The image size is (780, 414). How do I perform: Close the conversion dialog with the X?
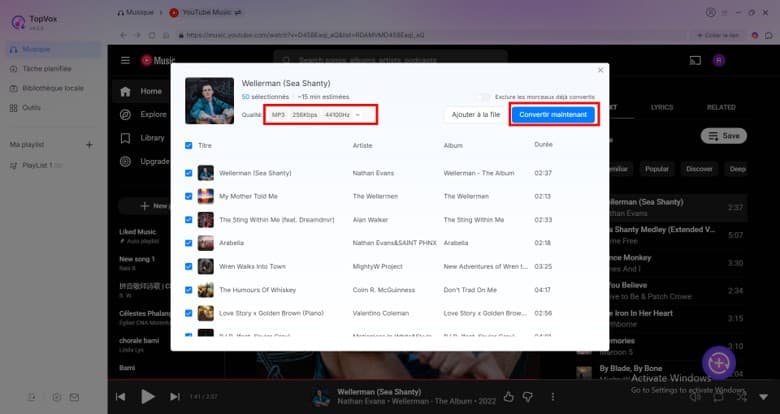point(600,70)
